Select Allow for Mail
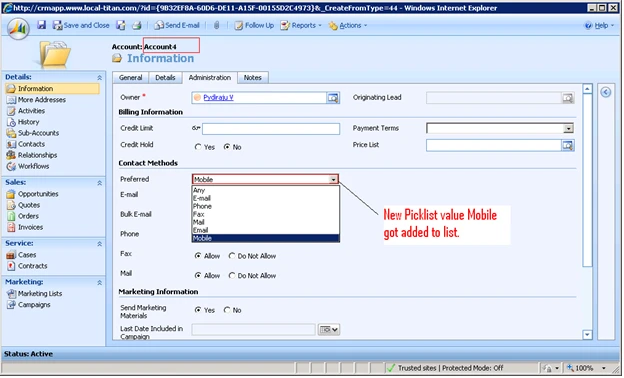 (198, 276)
